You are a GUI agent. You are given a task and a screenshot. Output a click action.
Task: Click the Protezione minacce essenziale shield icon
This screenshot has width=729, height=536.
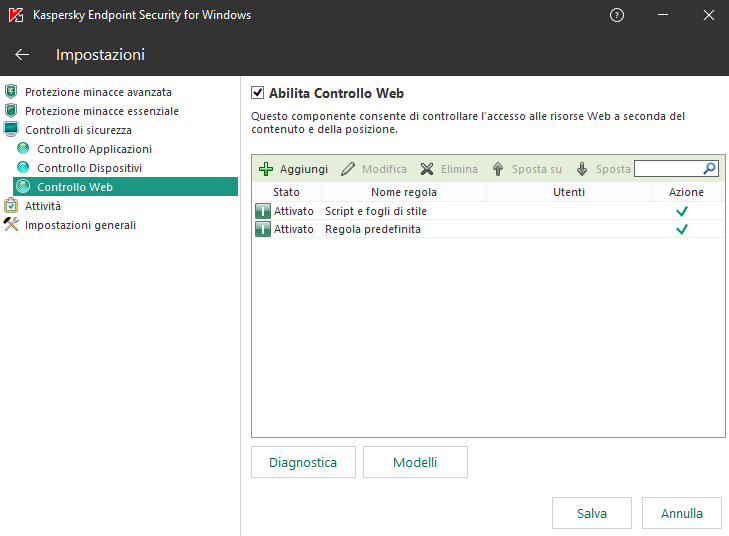coord(11,111)
